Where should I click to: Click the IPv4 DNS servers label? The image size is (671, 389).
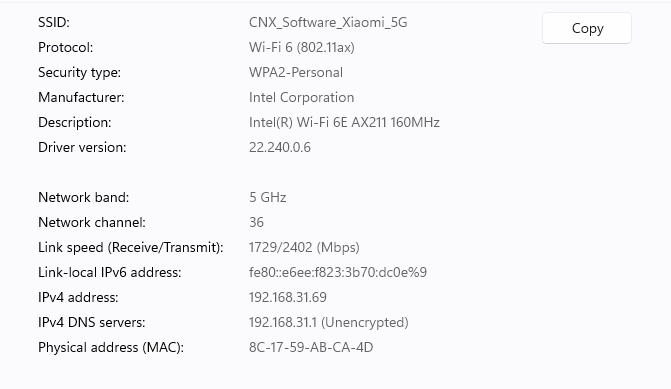point(92,322)
